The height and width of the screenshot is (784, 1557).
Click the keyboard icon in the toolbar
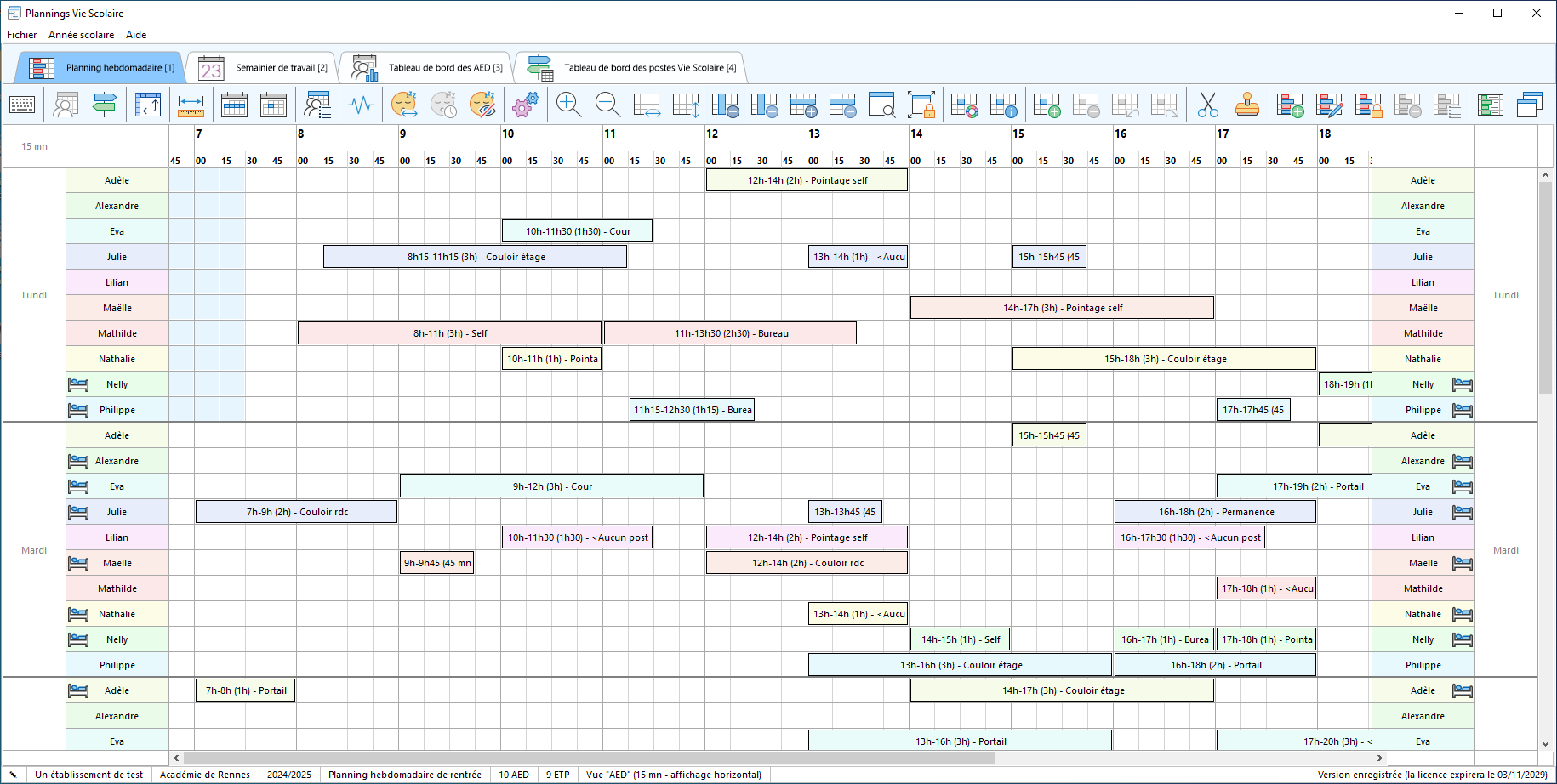click(x=22, y=105)
